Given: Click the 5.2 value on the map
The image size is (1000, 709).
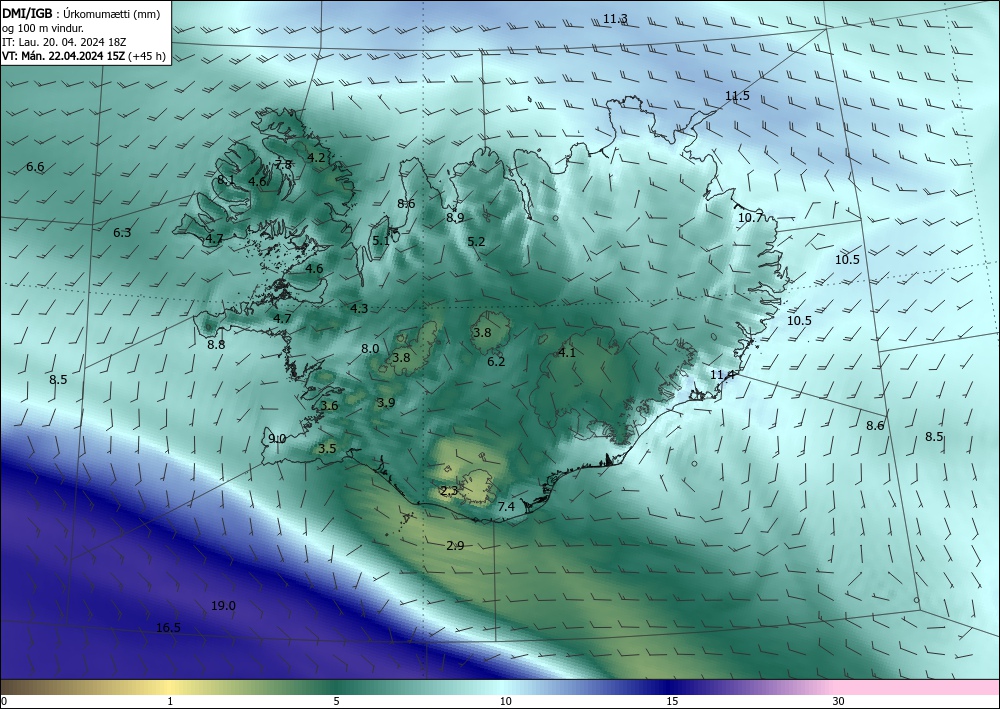Looking at the screenshot, I should tap(476, 242).
